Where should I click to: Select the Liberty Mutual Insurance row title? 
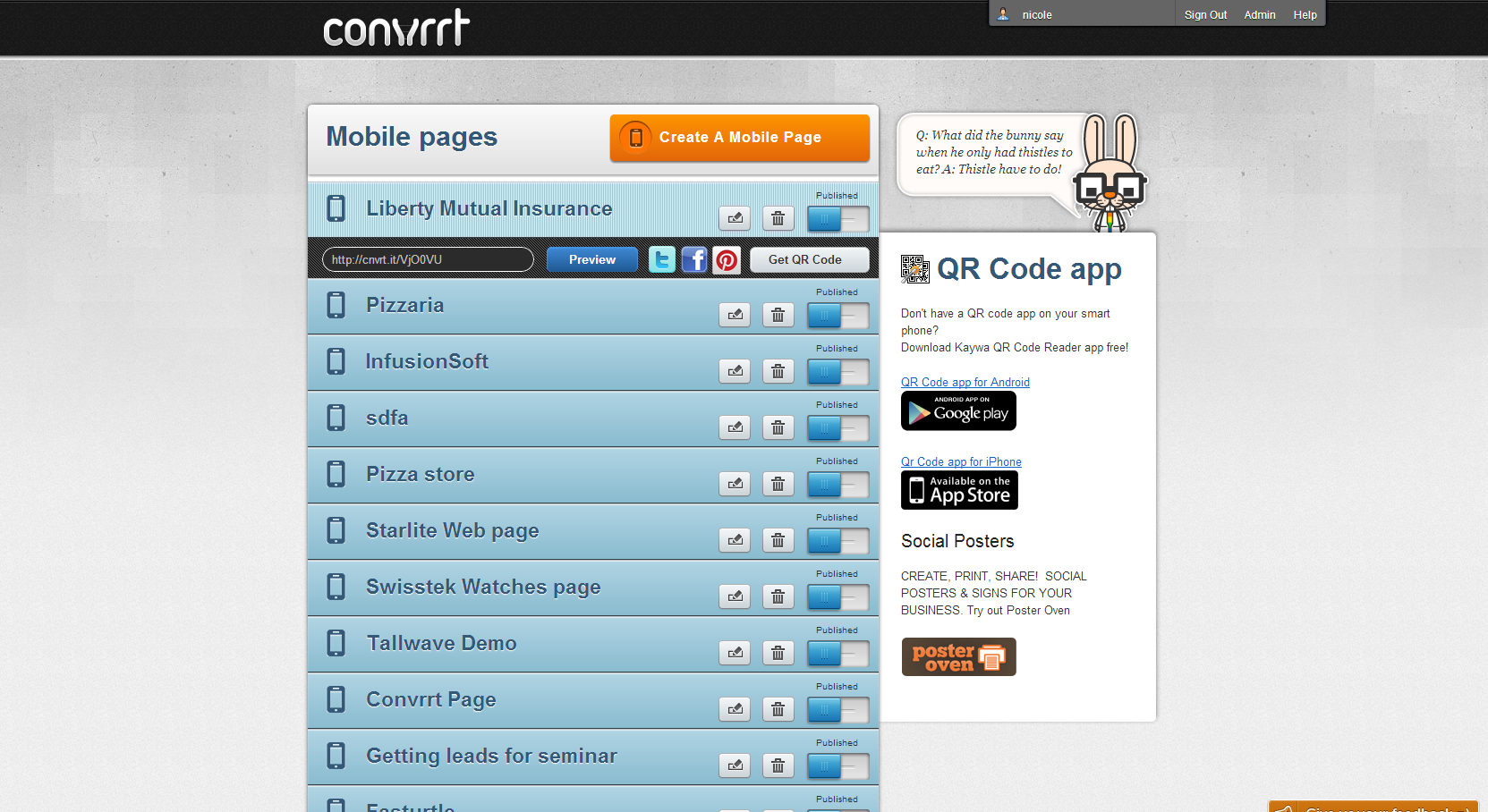489,208
